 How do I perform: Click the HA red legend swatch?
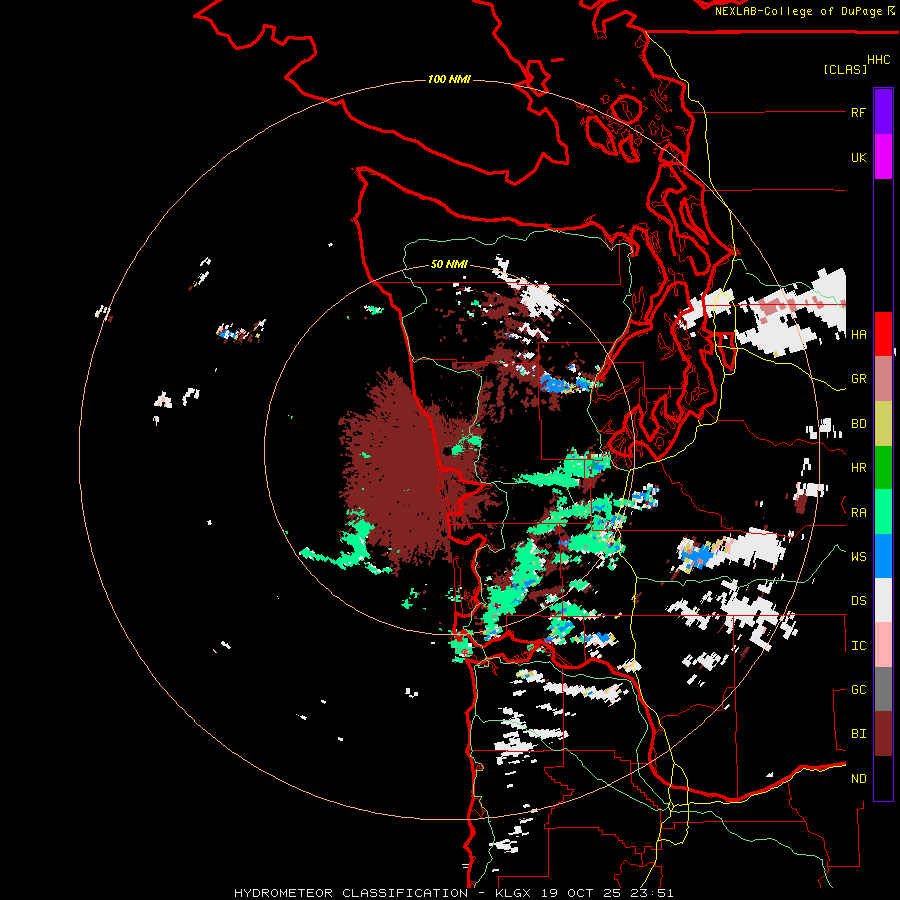click(883, 334)
